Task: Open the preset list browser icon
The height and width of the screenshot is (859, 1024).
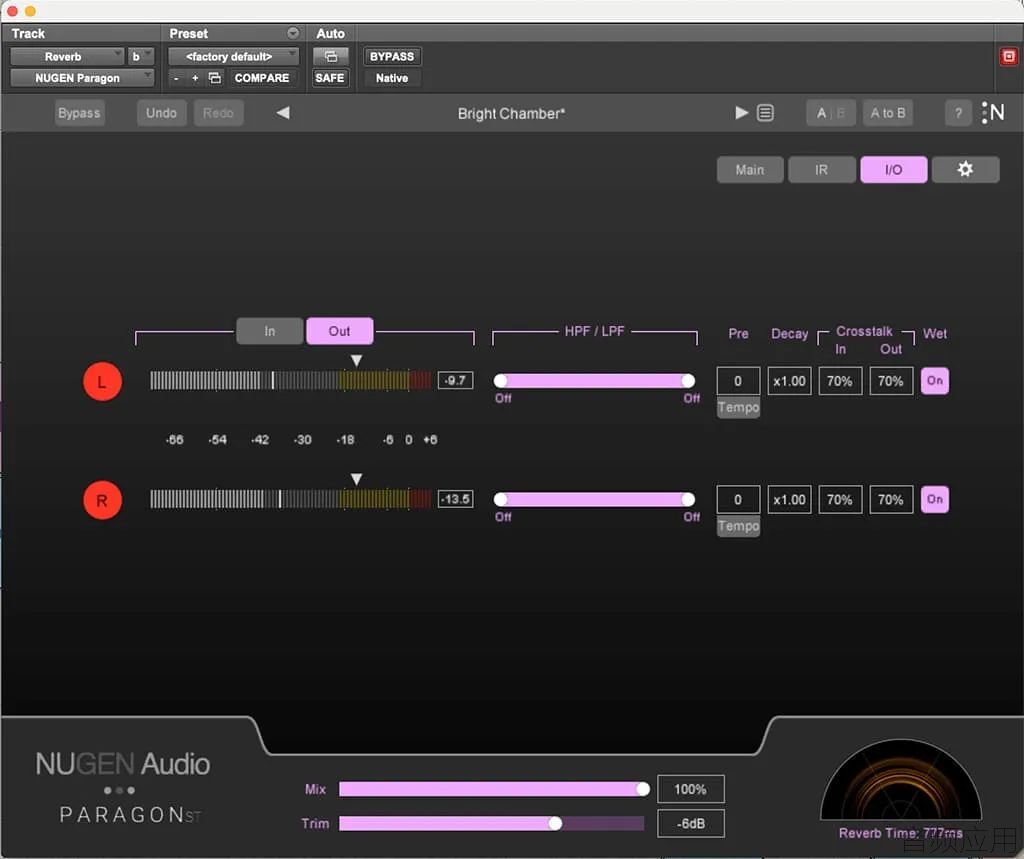Action: coord(765,113)
